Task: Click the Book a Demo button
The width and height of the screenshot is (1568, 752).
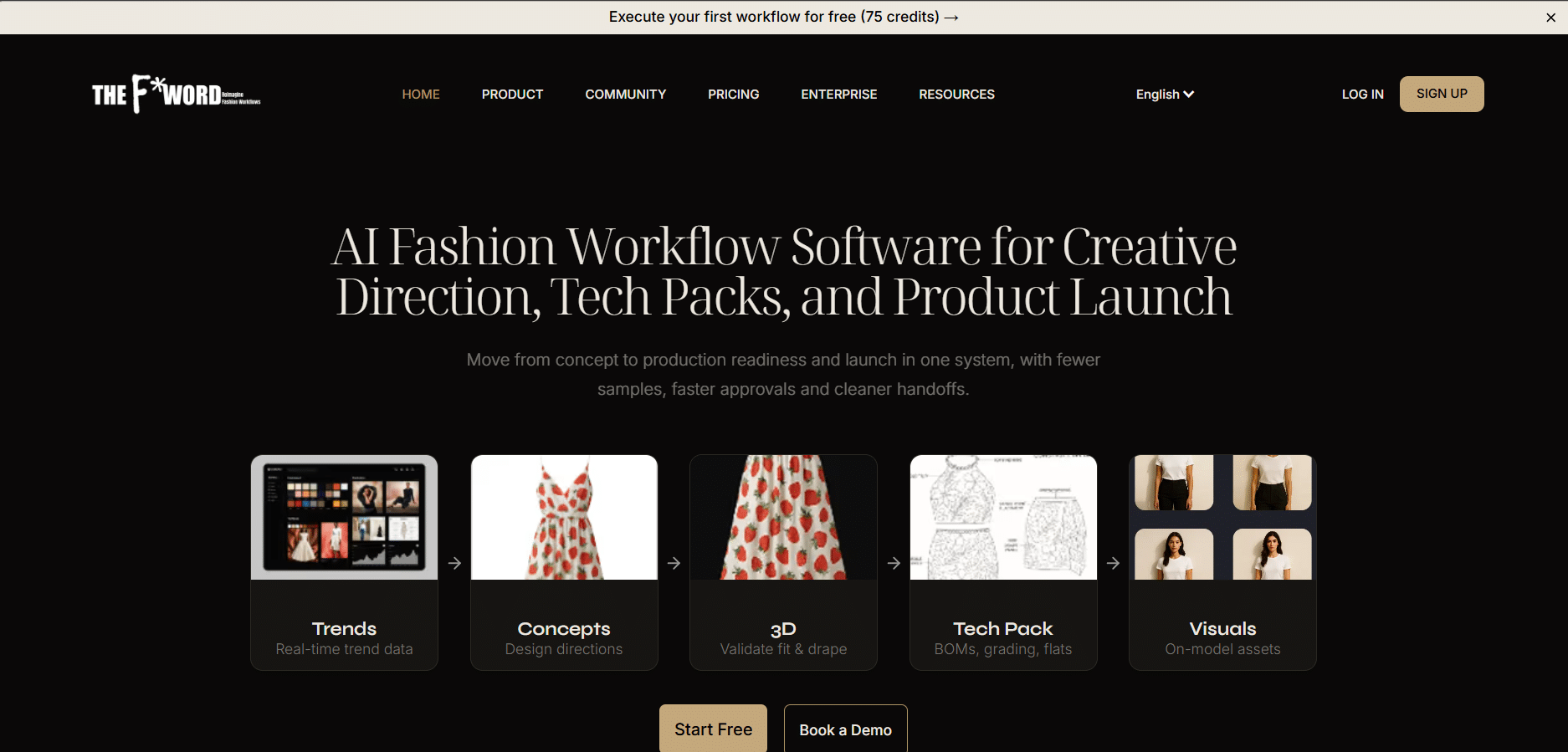Action: click(845, 729)
